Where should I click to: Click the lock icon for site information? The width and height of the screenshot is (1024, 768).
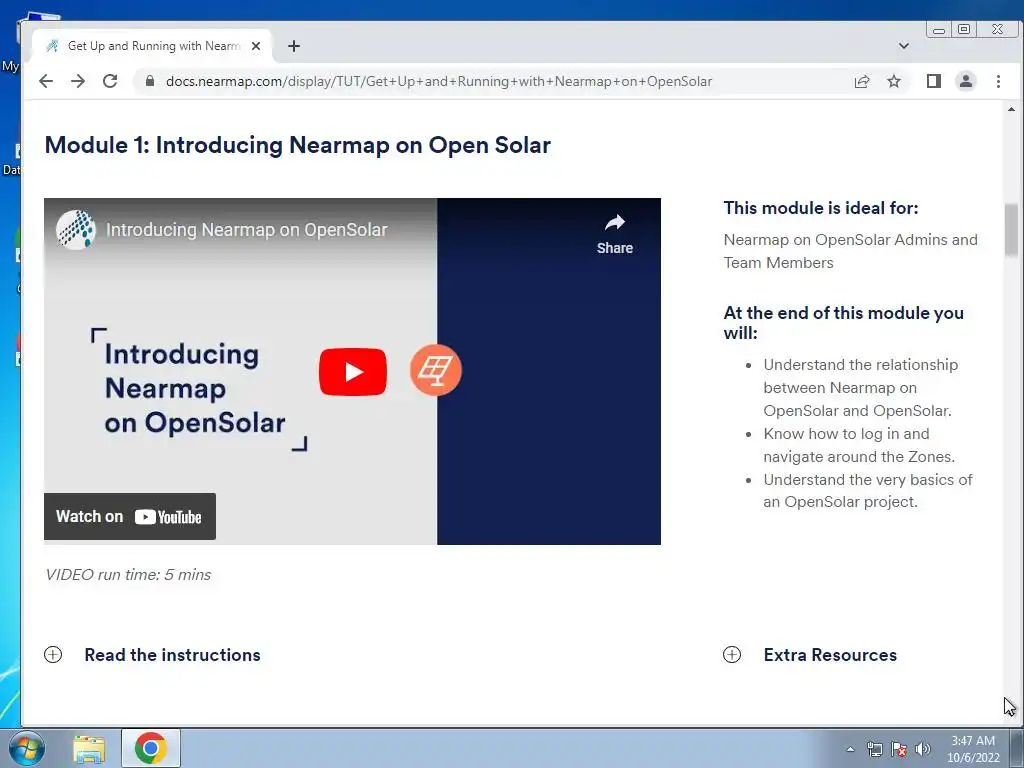point(150,81)
